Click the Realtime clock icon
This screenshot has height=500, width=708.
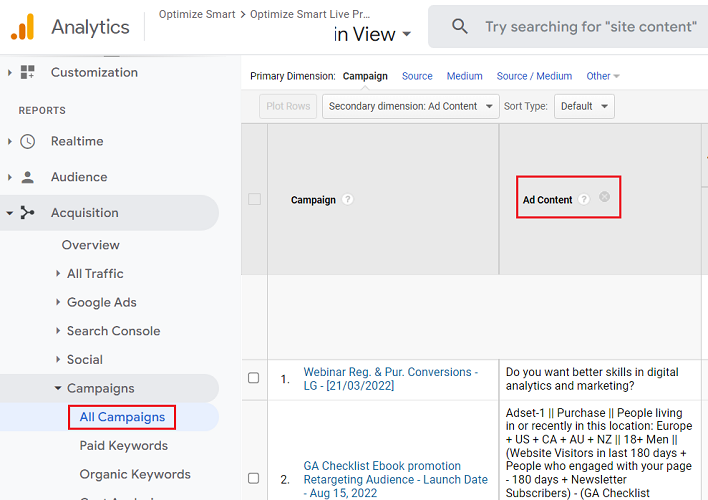coord(28,141)
